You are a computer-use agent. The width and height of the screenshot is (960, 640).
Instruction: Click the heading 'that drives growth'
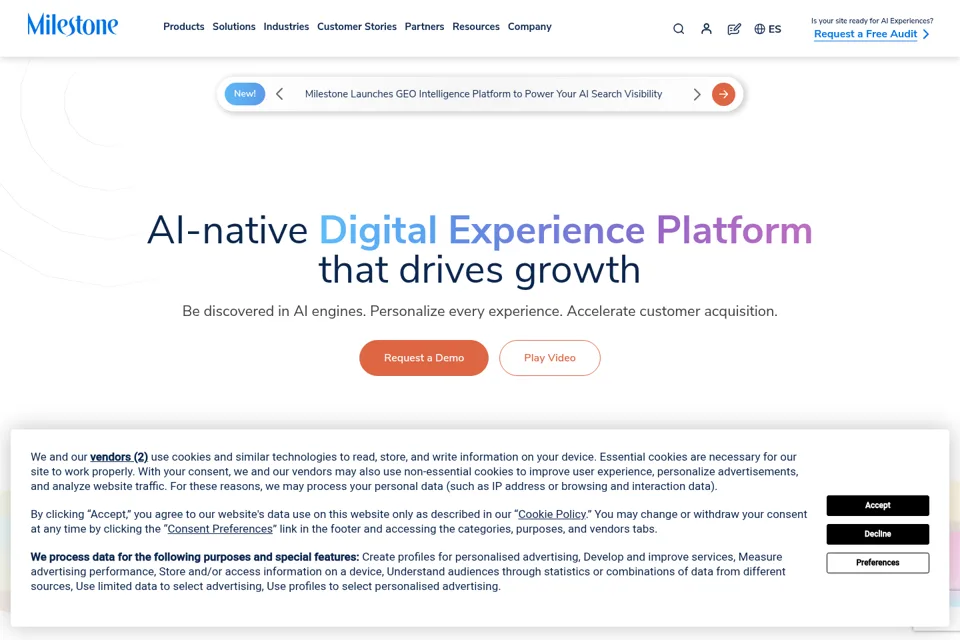(x=479, y=269)
